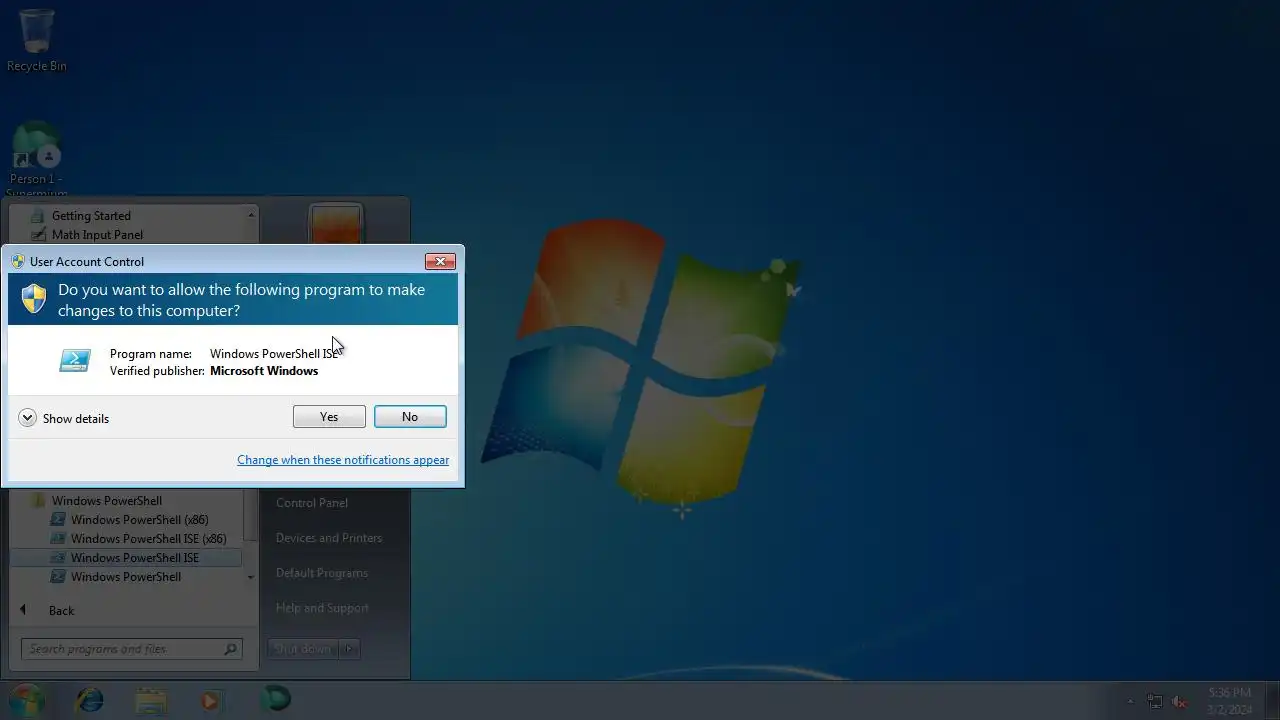Click the PowerShell ISE program icon in the dialog
This screenshot has width=1280, height=720.
click(75, 361)
